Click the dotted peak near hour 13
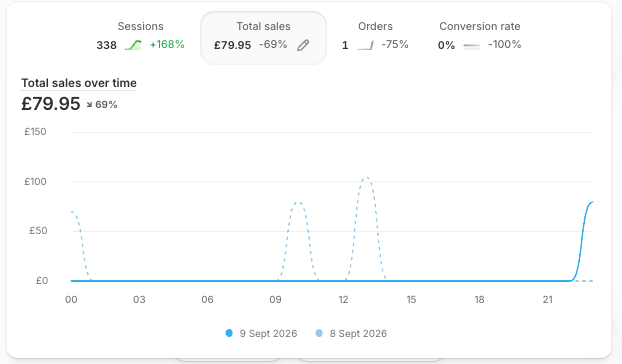 [x=366, y=178]
